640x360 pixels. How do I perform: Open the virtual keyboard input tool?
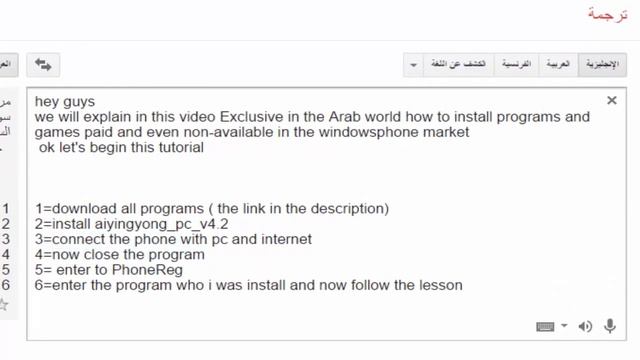(x=545, y=327)
